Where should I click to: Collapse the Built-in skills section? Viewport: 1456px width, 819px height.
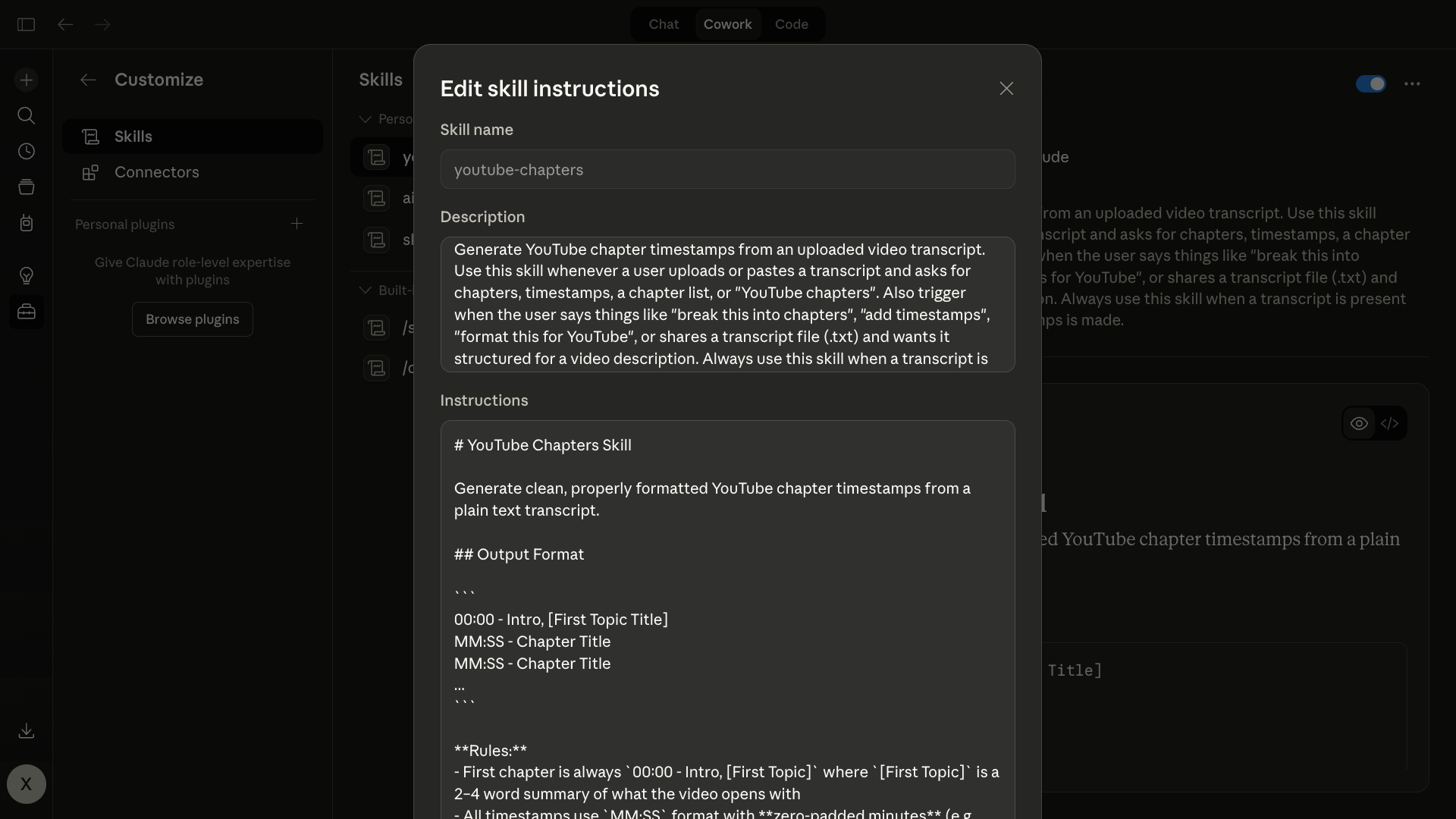(x=365, y=290)
